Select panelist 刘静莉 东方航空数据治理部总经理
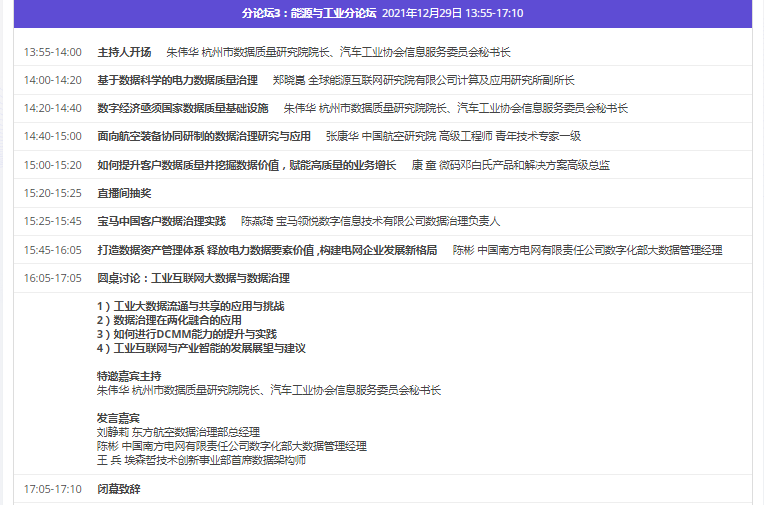The height and width of the screenshot is (505, 764). click(178, 432)
